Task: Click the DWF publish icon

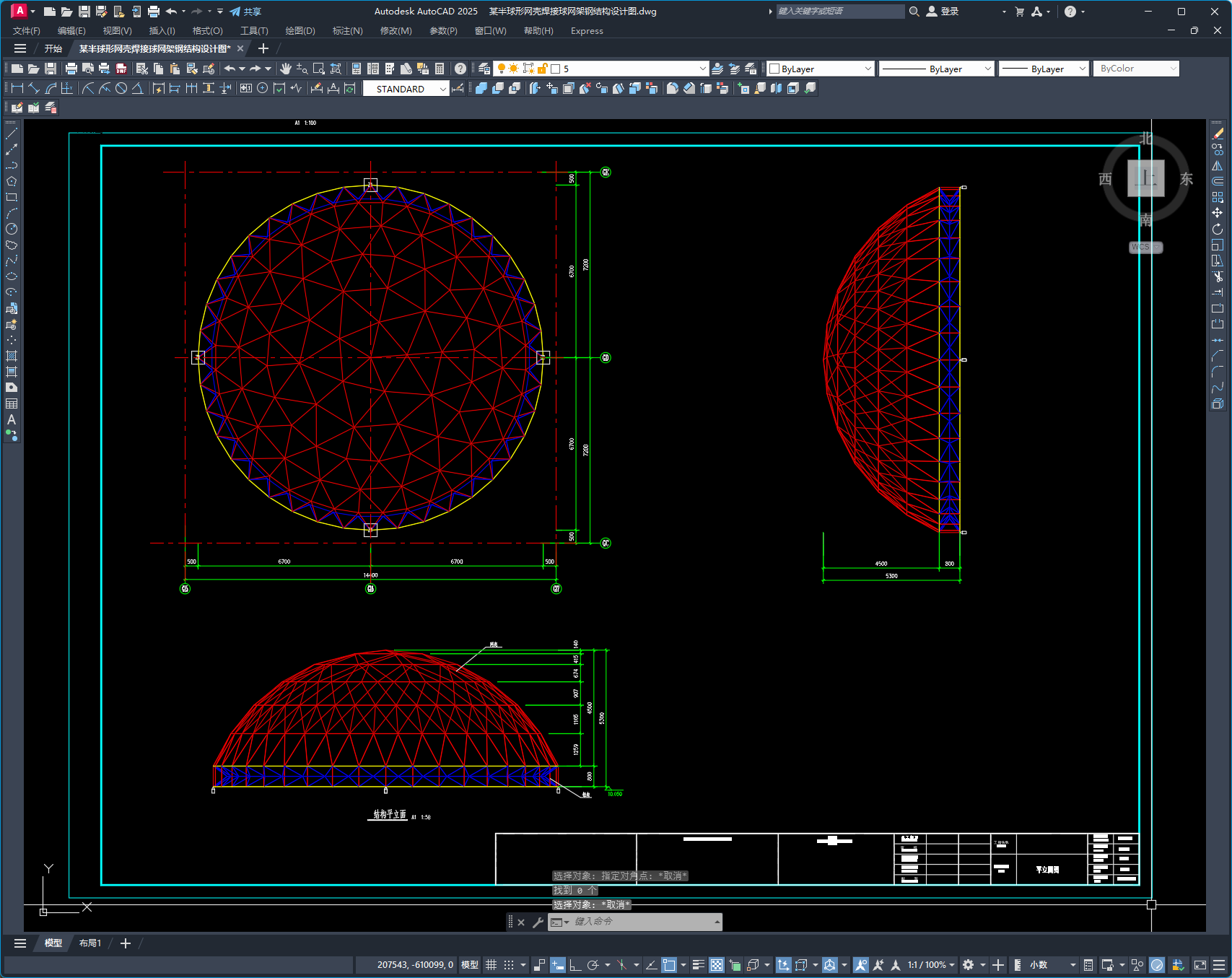Action: pyautogui.click(x=121, y=69)
